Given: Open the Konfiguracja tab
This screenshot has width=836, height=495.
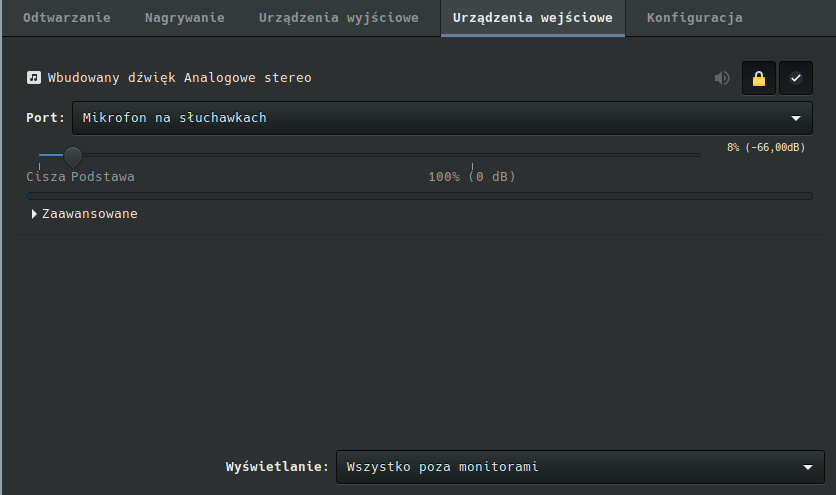Looking at the screenshot, I should [694, 18].
